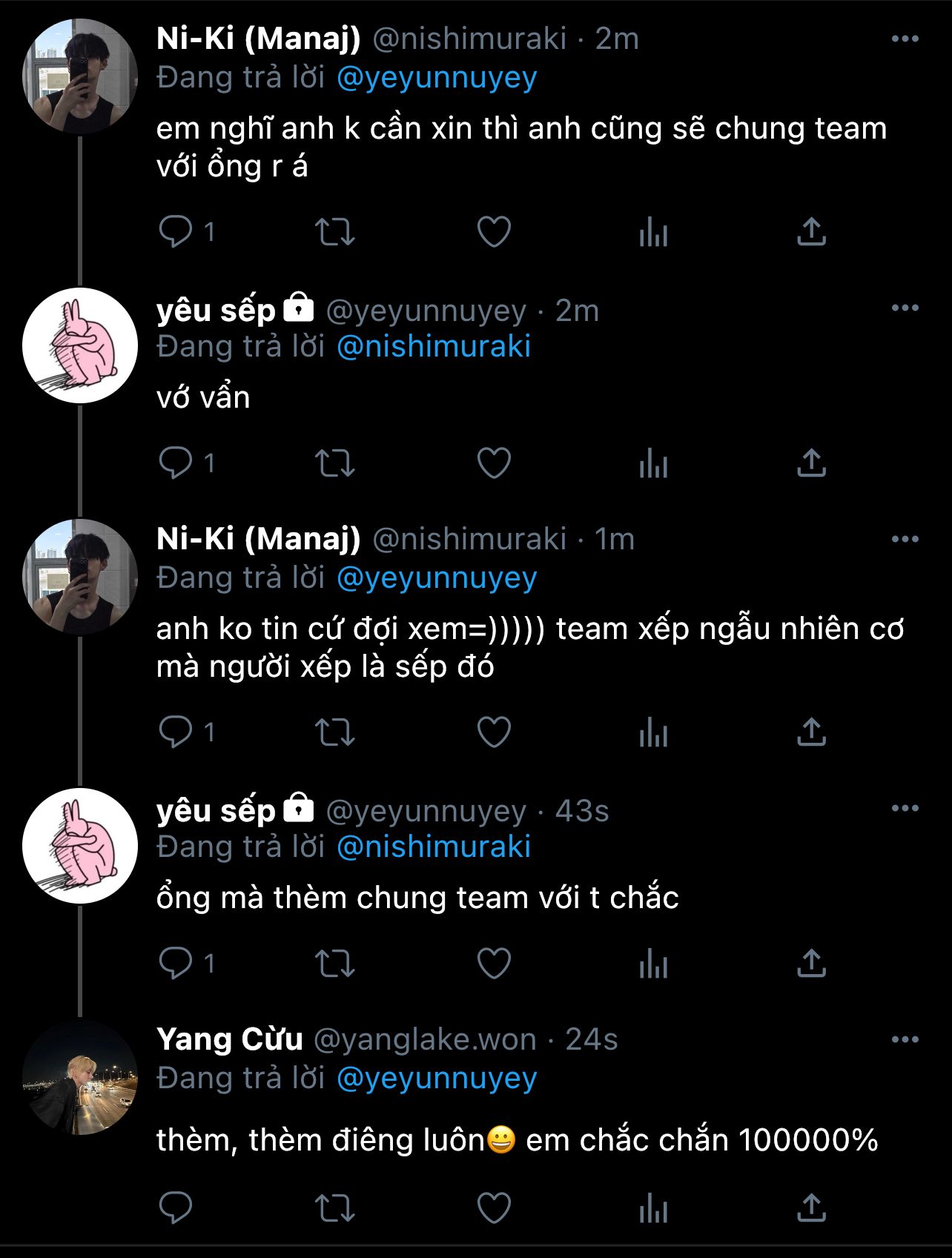Retweet the "ổng mà thèm chung team" tweet
952x1258 pixels.
[x=335, y=963]
